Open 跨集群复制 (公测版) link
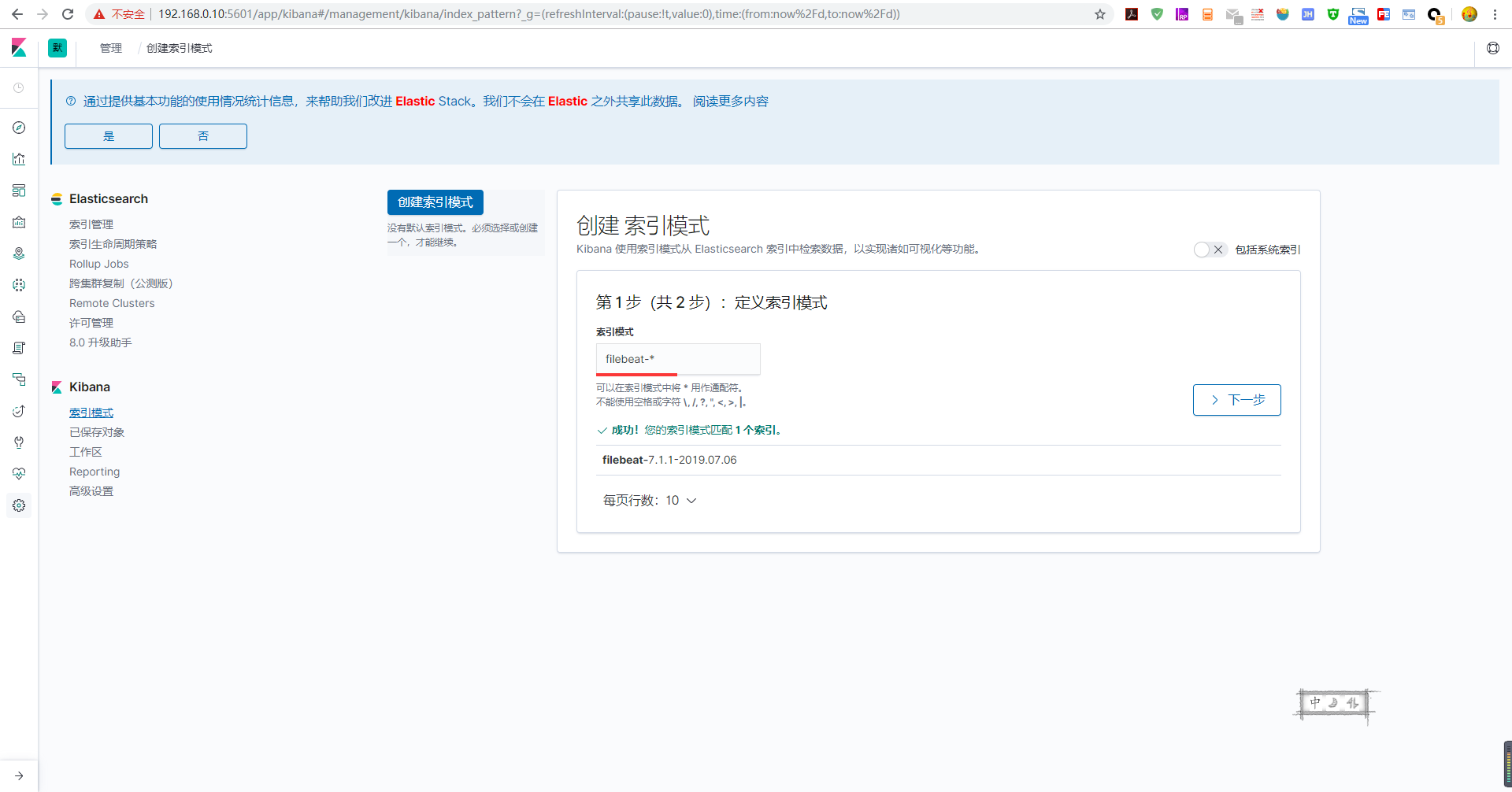This screenshot has height=792, width=1512. point(121,283)
